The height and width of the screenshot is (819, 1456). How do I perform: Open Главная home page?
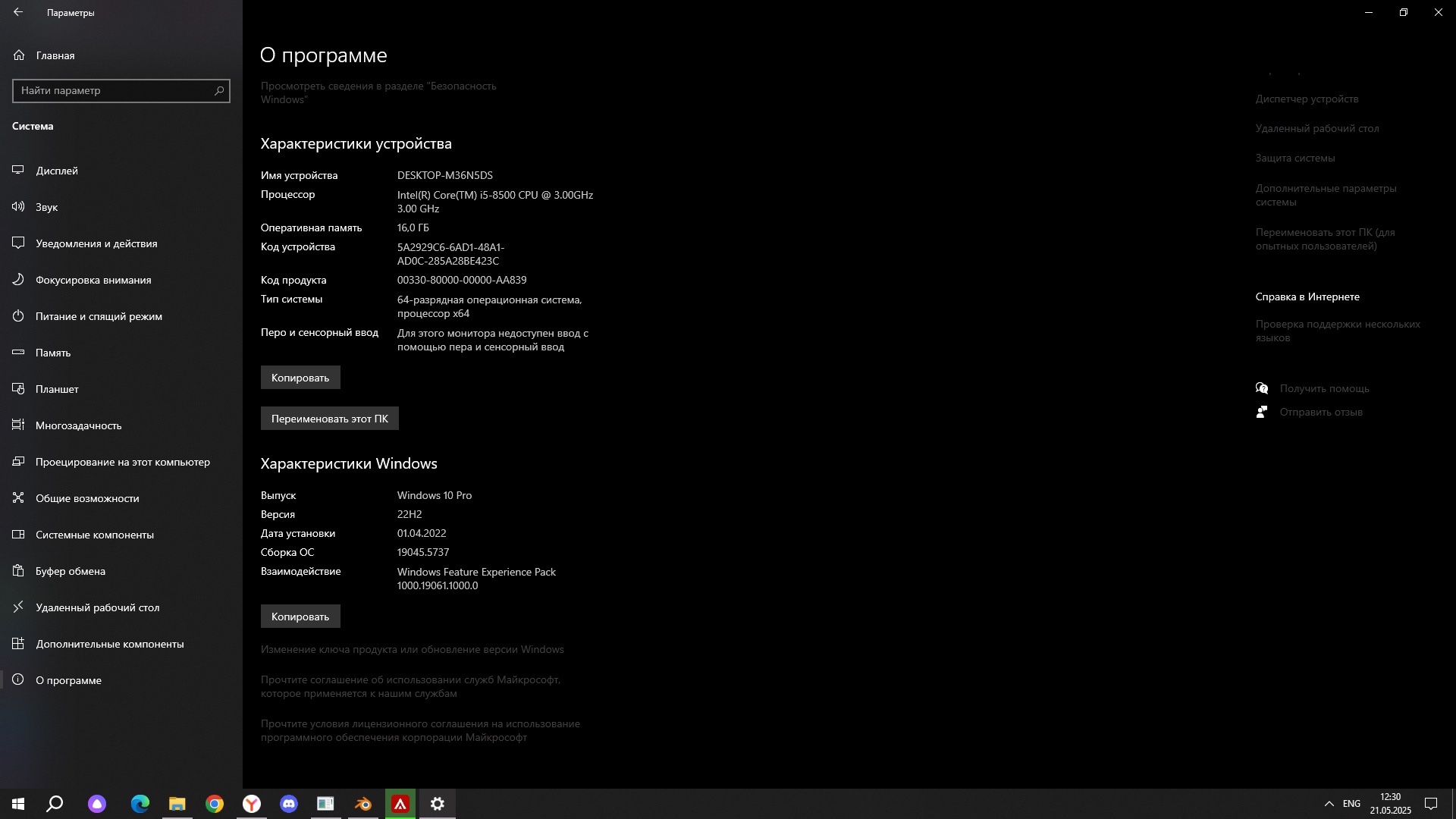pos(121,55)
